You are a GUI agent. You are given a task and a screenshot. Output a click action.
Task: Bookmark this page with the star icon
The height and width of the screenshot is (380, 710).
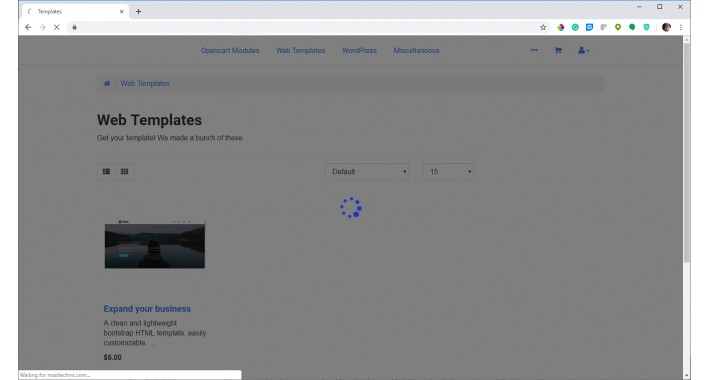click(543, 27)
